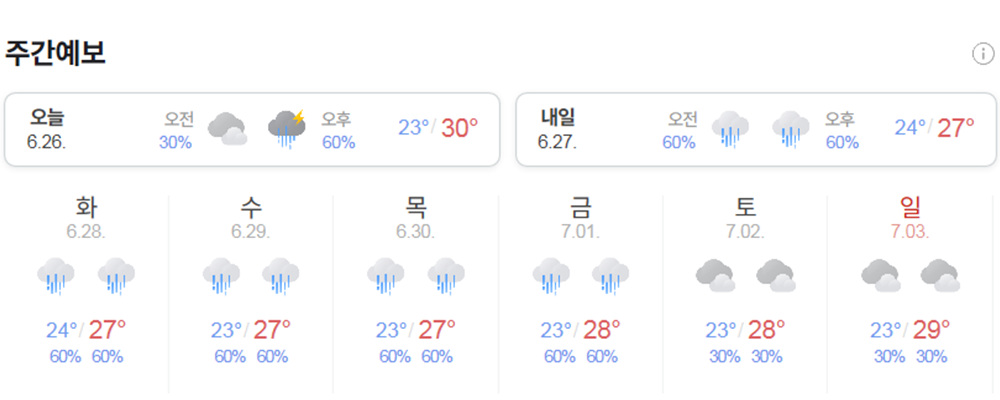Image resolution: width=1000 pixels, height=400 pixels.
Task: Click the 주간예보 heading
Action: click(x=55, y=54)
